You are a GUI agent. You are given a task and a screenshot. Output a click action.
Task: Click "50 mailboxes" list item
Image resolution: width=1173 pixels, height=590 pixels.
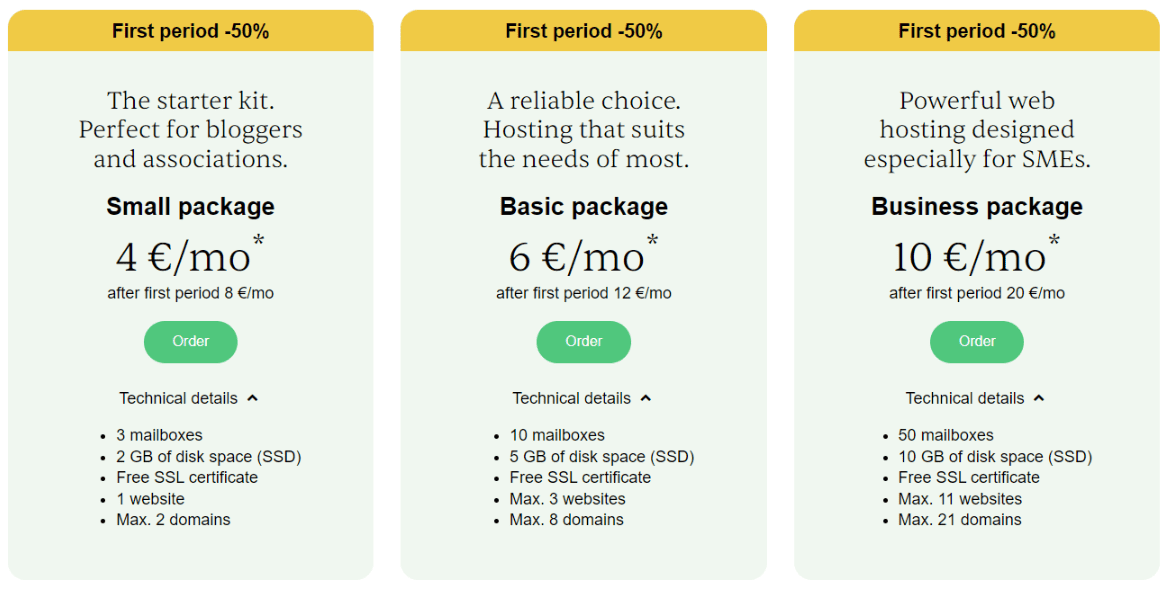tap(946, 435)
